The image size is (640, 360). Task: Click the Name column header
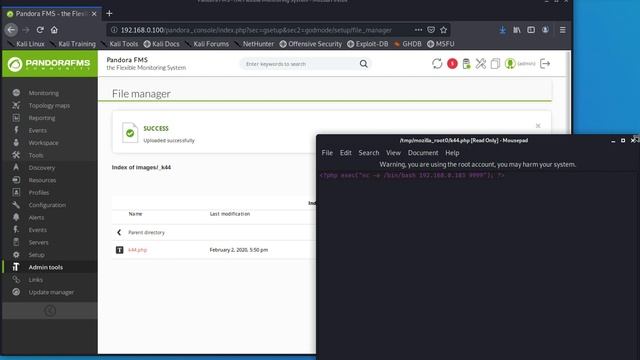(135, 214)
